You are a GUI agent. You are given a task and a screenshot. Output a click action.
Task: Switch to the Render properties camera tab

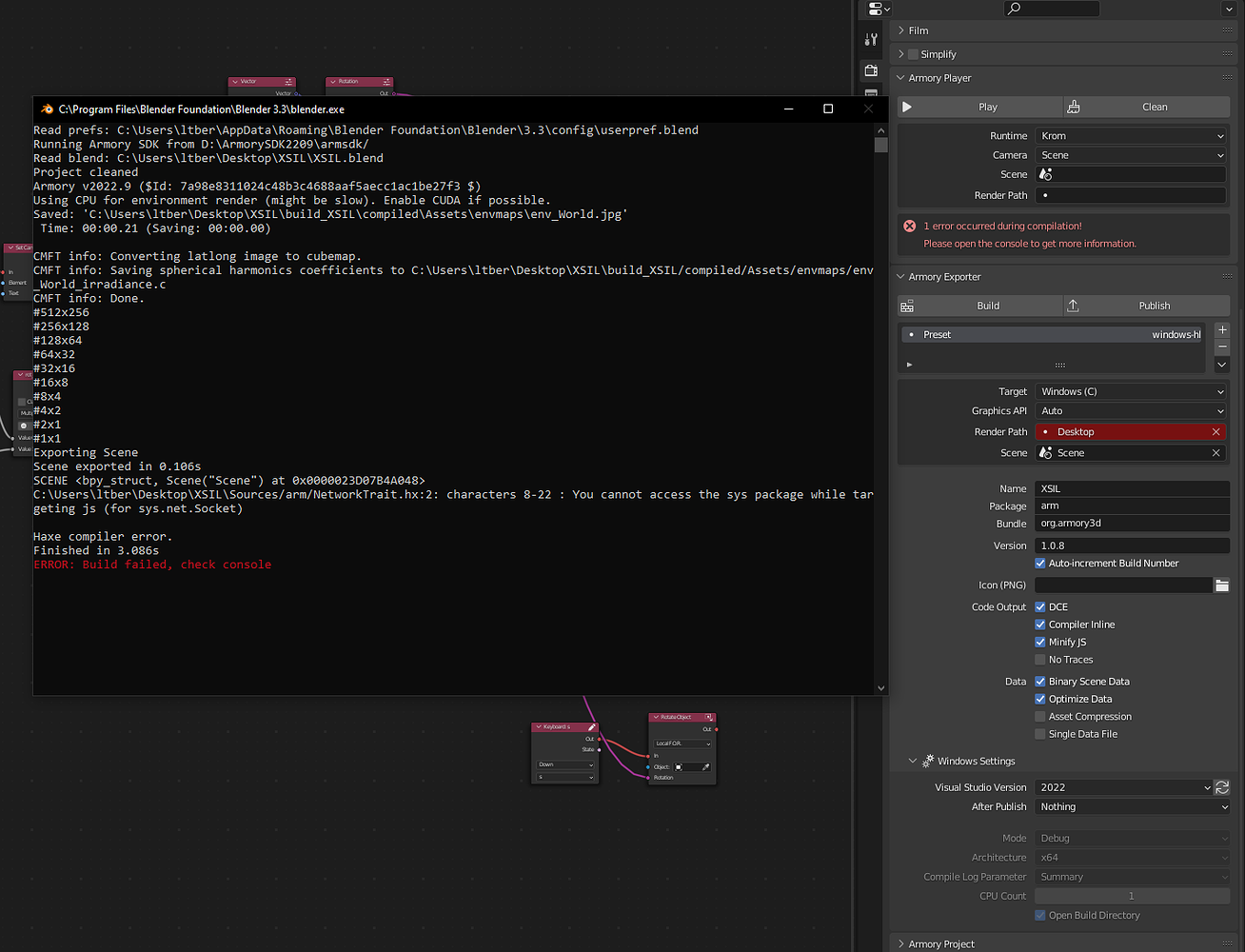(871, 70)
